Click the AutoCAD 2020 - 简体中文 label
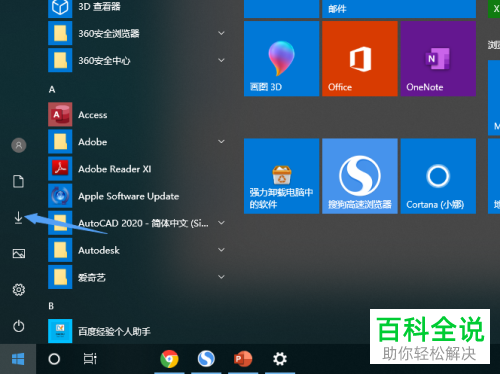Image resolution: width=500 pixels, height=374 pixels. tap(143, 223)
